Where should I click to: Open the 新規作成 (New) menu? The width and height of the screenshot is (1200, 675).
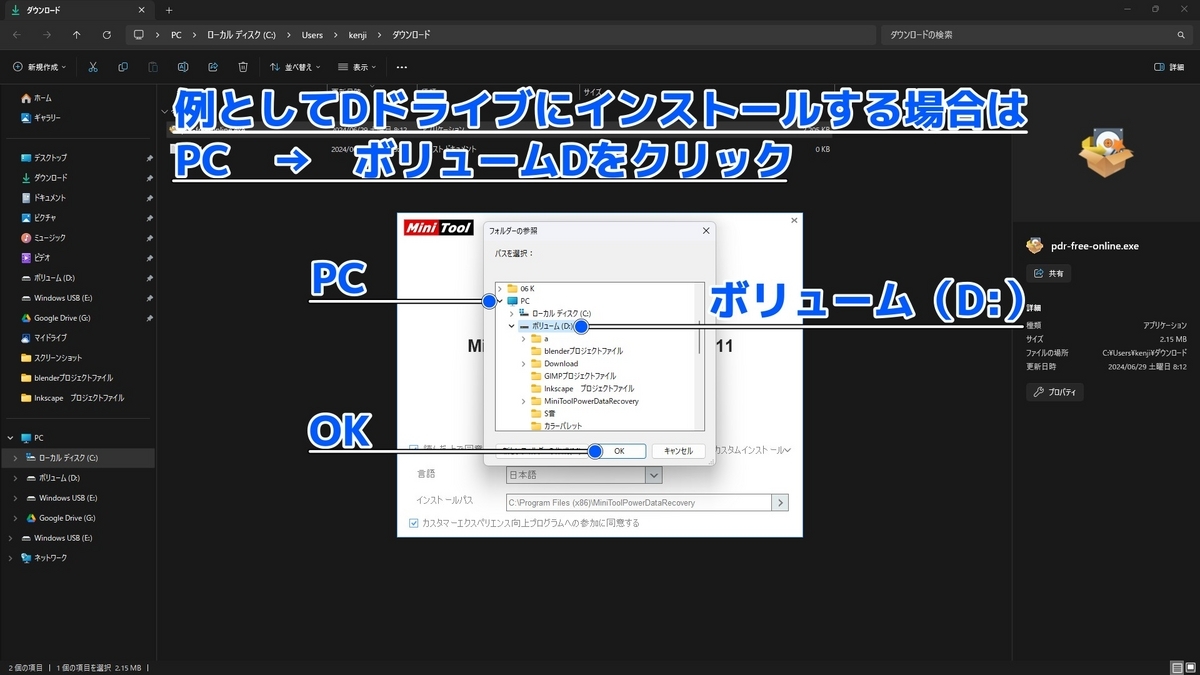point(38,67)
